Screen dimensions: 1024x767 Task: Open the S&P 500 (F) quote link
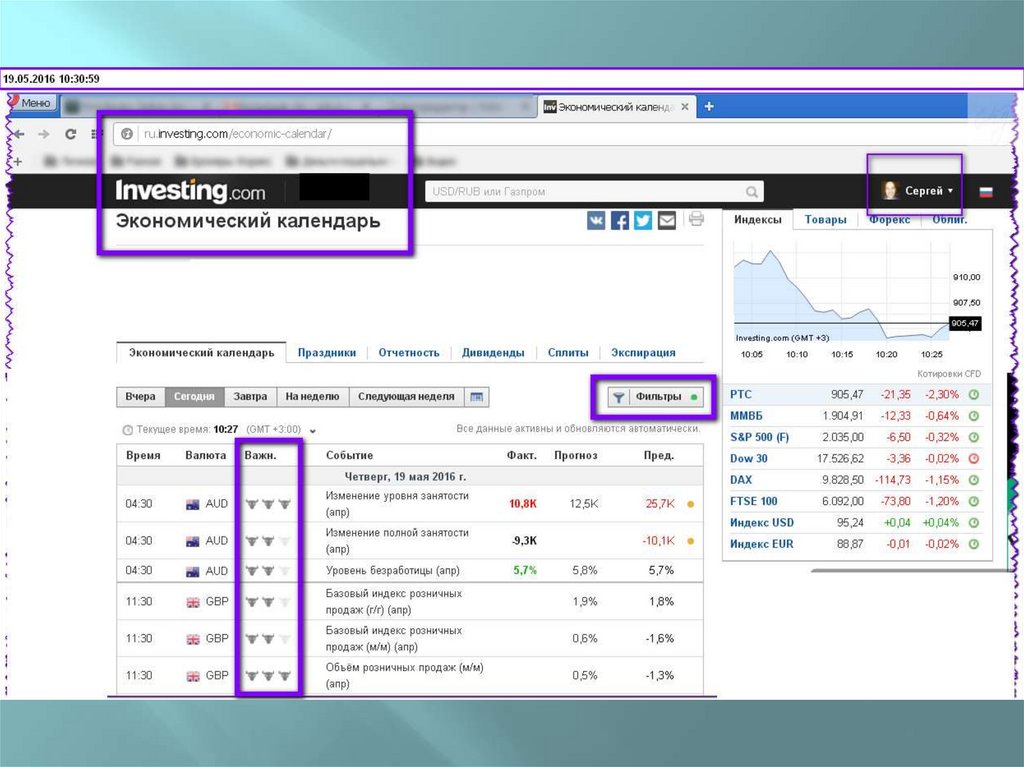pos(759,437)
